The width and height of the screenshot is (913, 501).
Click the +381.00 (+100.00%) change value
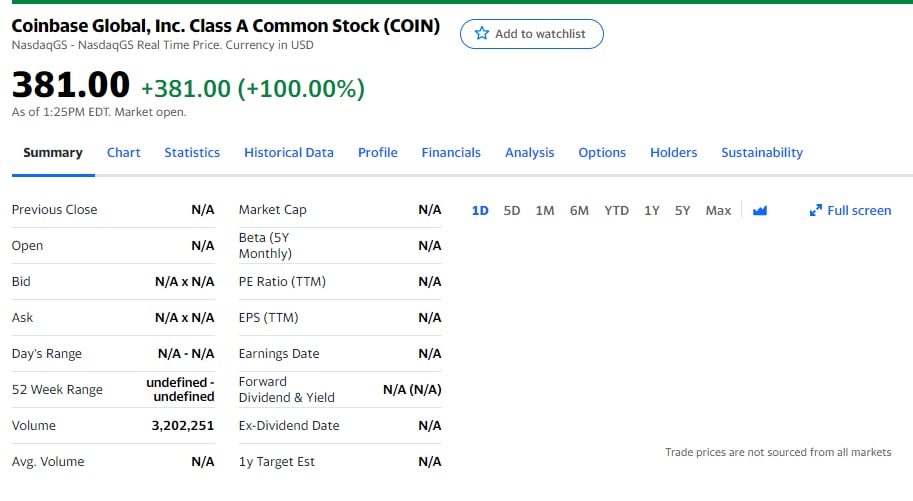pos(253,89)
